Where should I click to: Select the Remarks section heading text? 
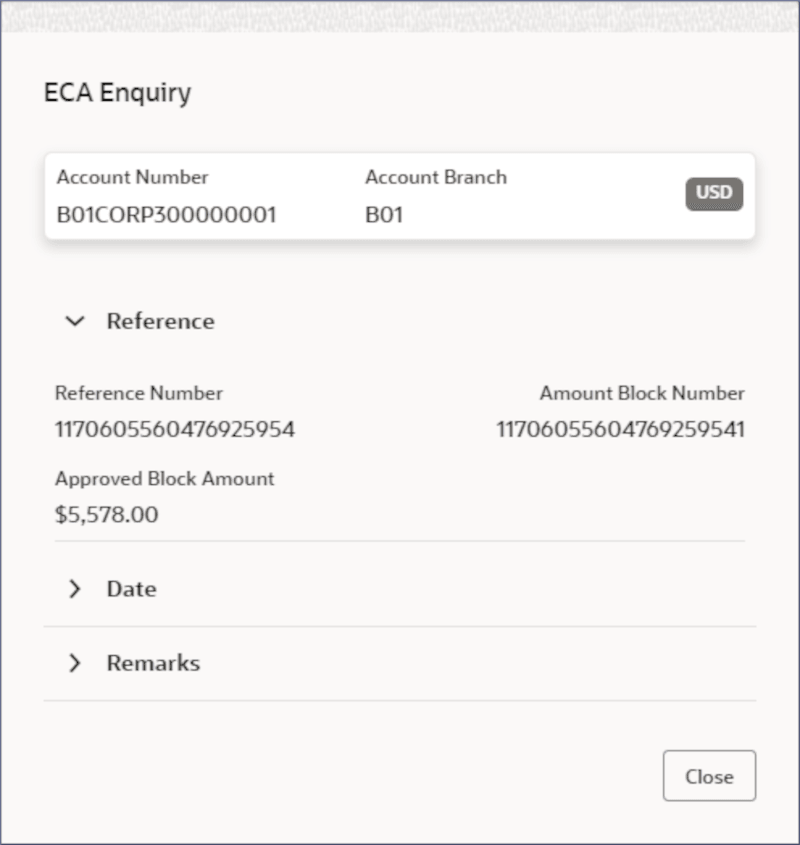153,663
